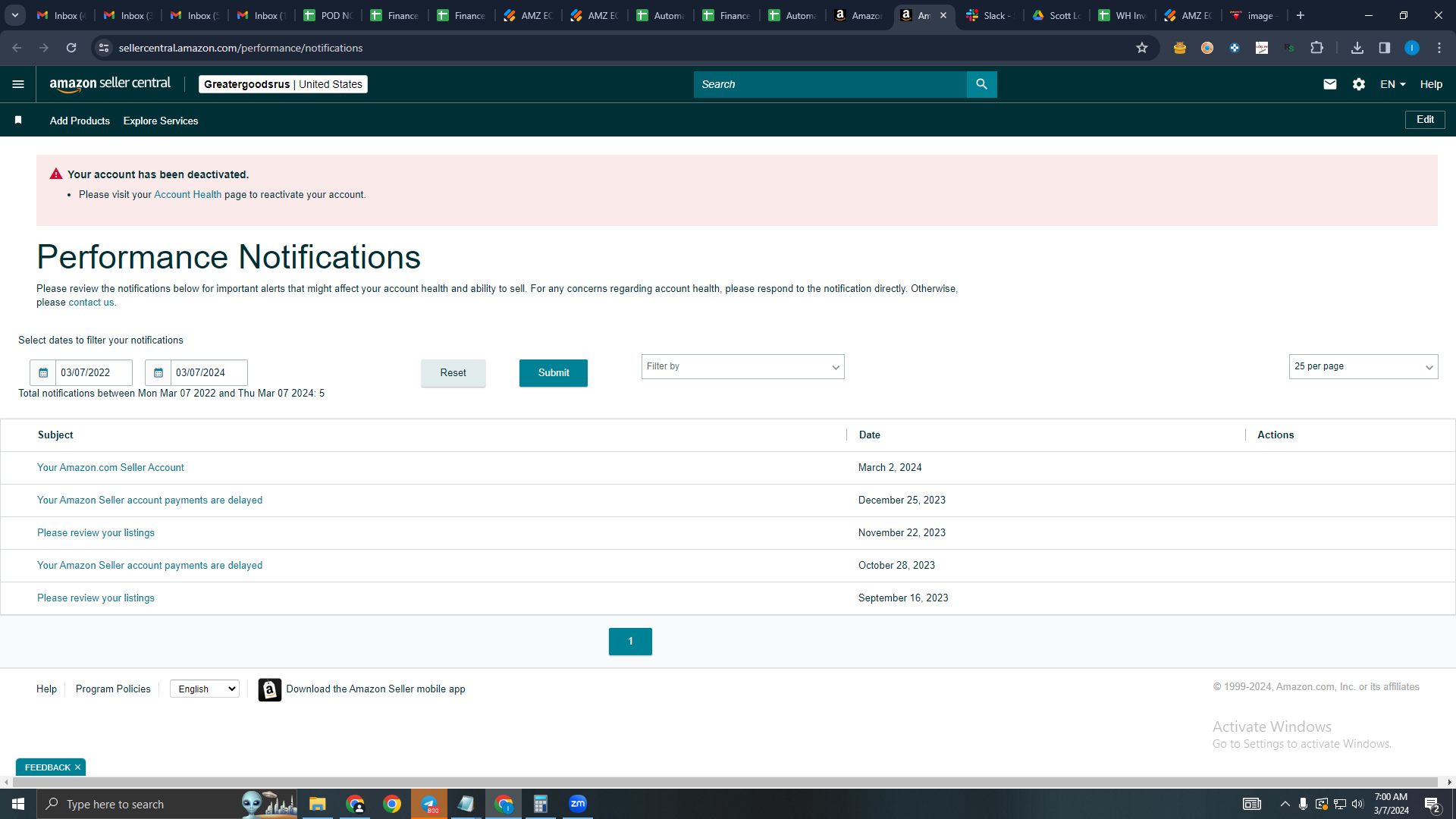This screenshot has height=819, width=1456.
Task: Focus the start date field 03/07/2022
Action: 94,373
